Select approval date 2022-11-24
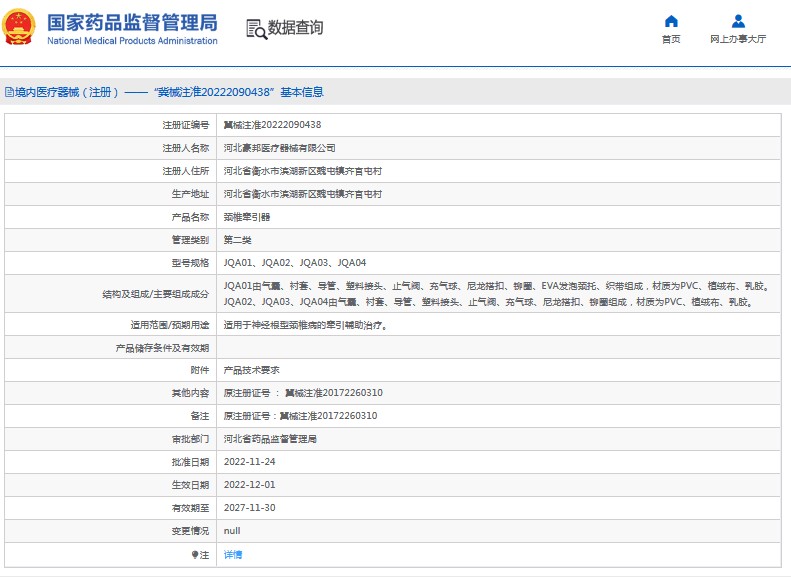 pyautogui.click(x=250, y=462)
